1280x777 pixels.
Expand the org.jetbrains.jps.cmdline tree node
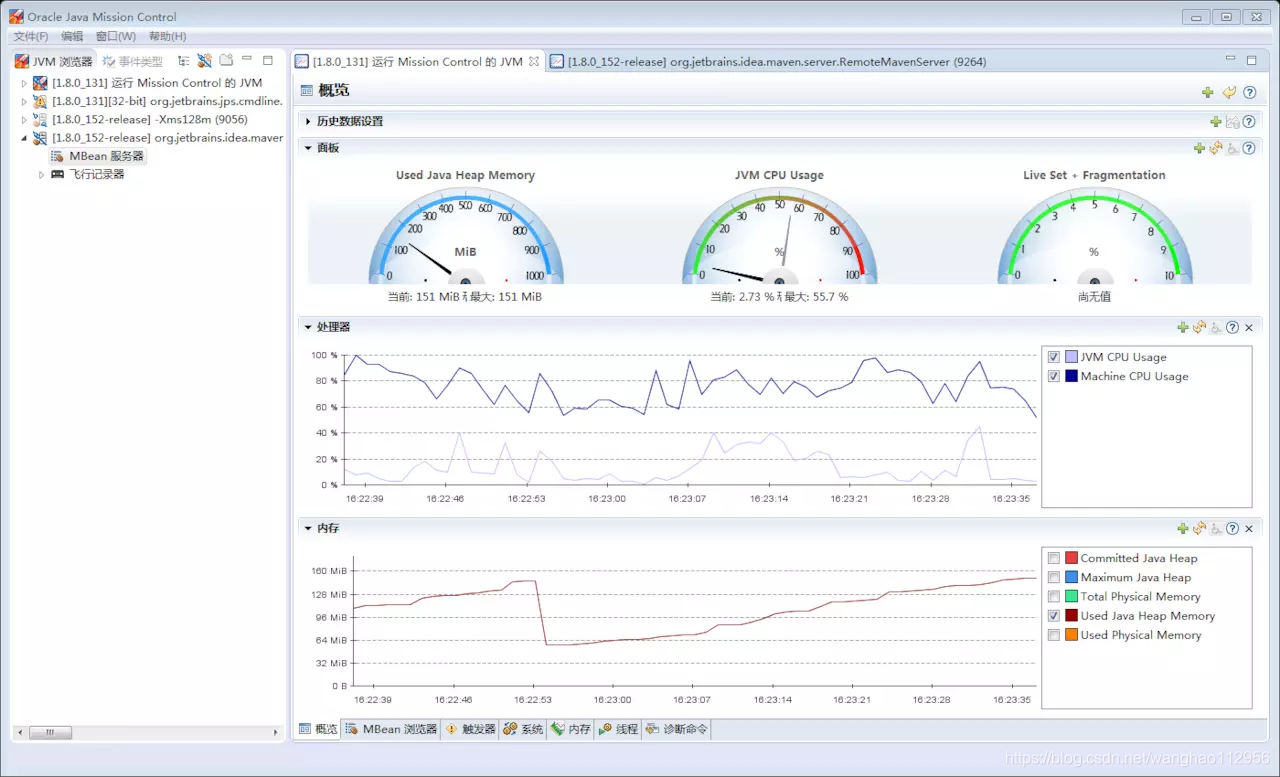24,101
